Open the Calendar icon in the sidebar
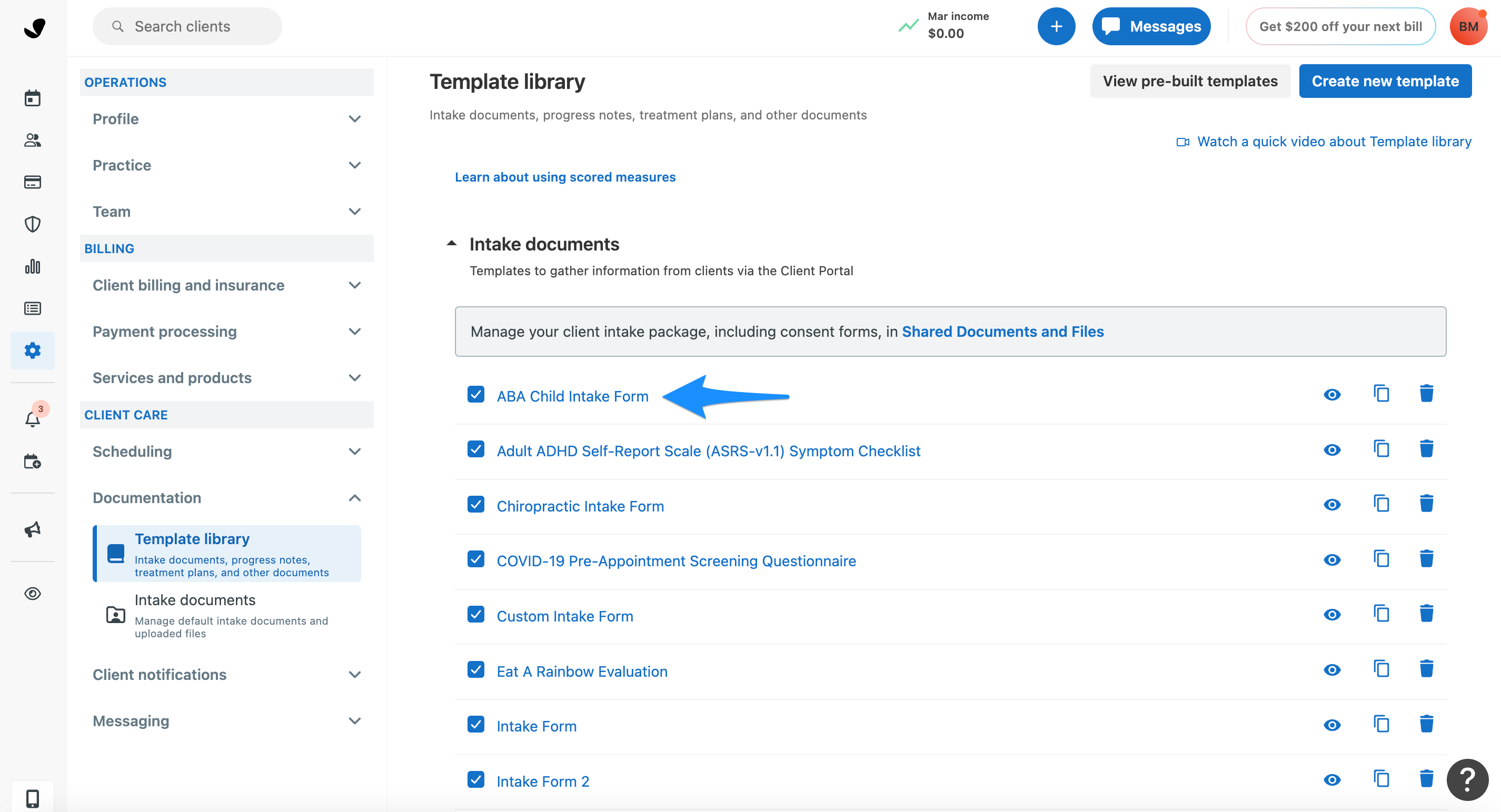Image resolution: width=1501 pixels, height=812 pixels. [x=32, y=97]
